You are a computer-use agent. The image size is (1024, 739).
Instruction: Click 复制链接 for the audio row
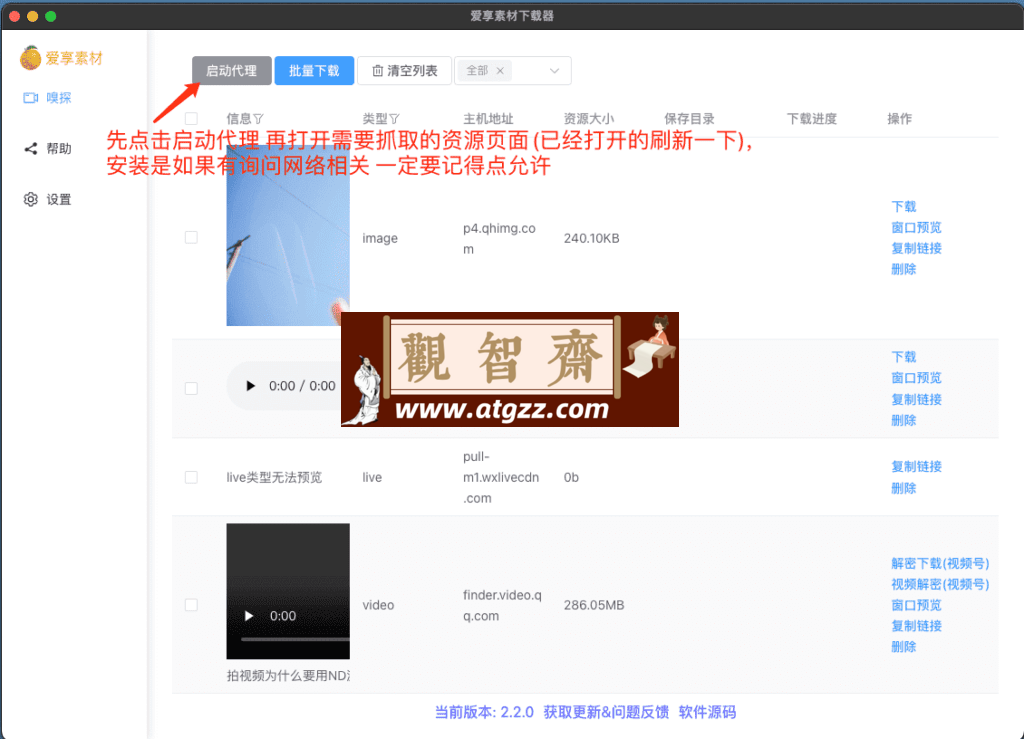[x=916, y=400]
